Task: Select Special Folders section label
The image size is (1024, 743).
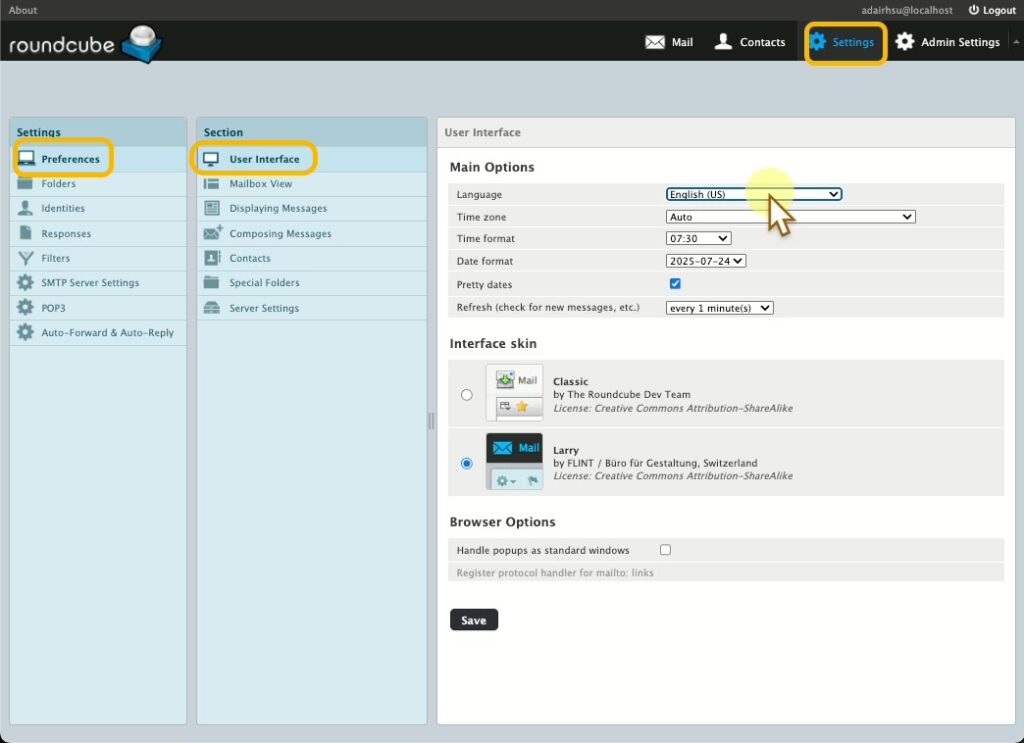Action: click(264, 282)
